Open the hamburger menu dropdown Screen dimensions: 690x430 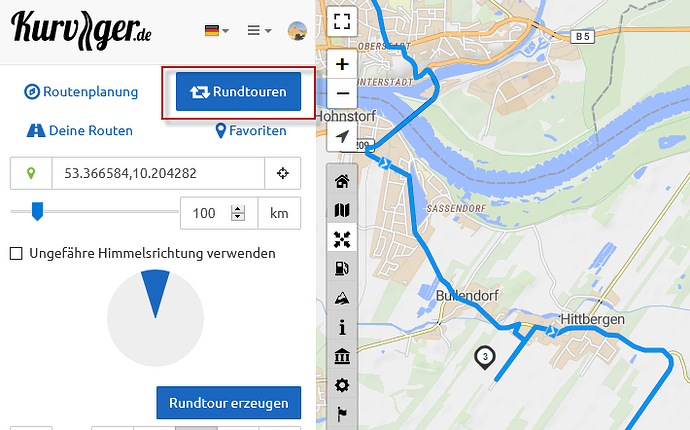(259, 30)
